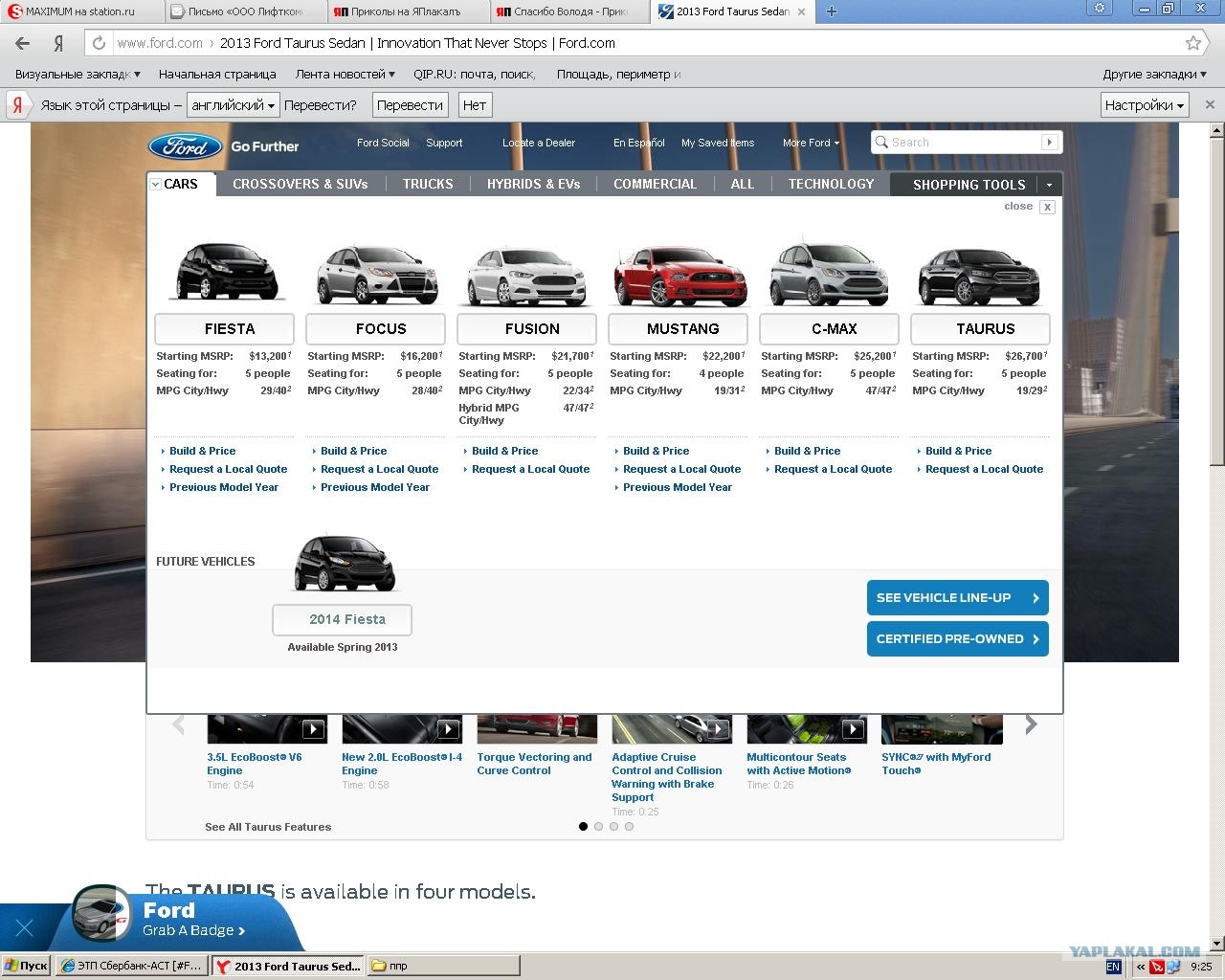
Task: Click the Yandex Я button beside the address bar
Action: 58,43
